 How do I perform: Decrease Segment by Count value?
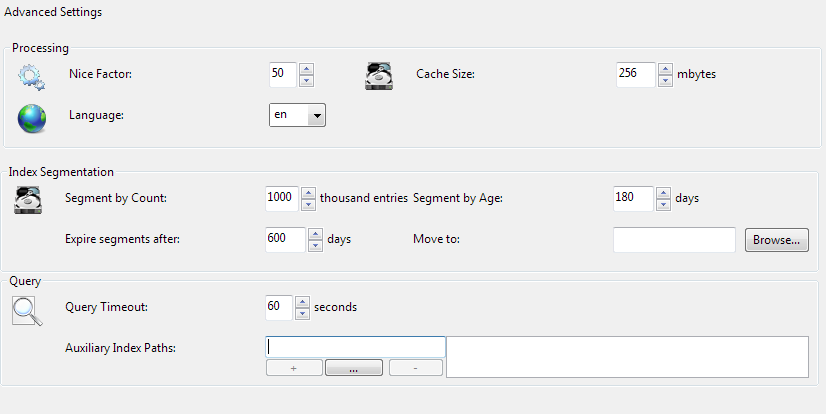pos(312,204)
